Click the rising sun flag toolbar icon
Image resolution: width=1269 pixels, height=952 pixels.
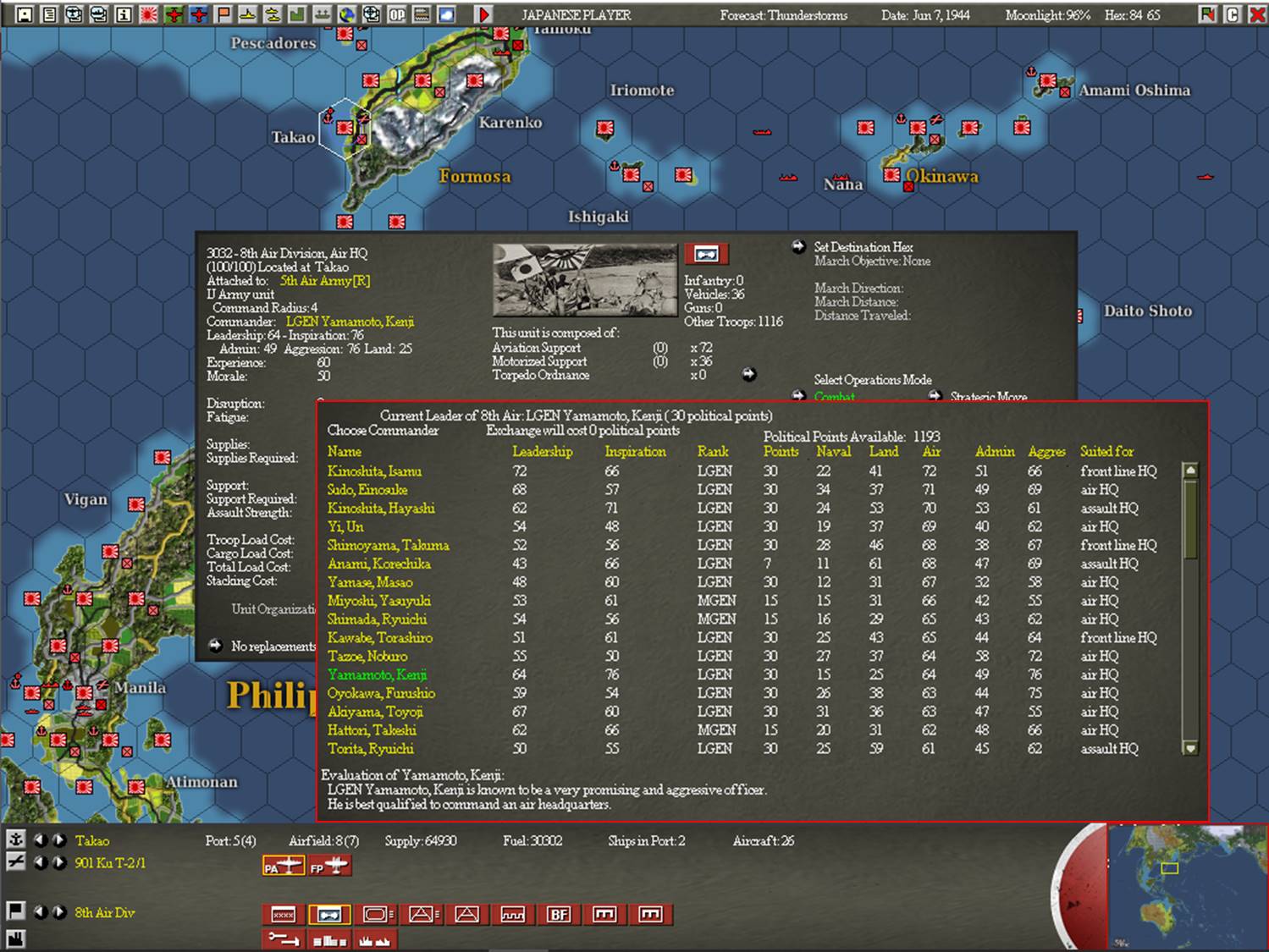click(x=149, y=14)
